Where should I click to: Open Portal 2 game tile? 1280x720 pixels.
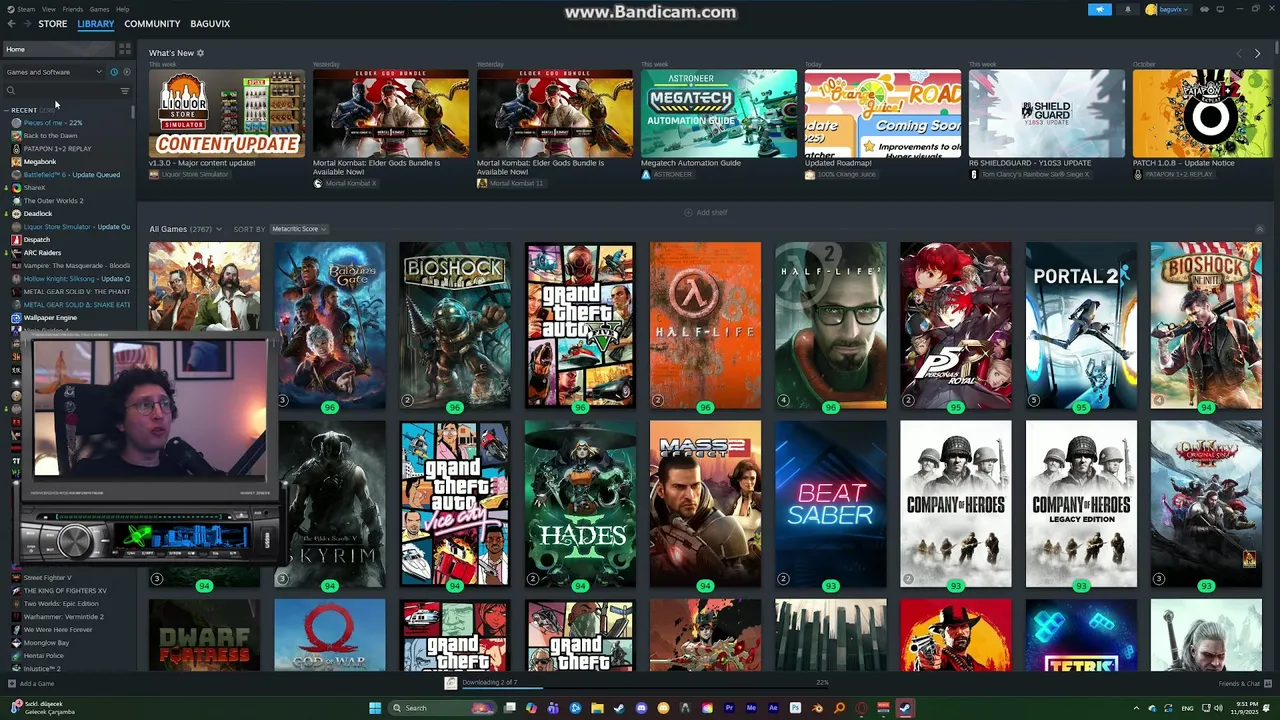click(1081, 325)
